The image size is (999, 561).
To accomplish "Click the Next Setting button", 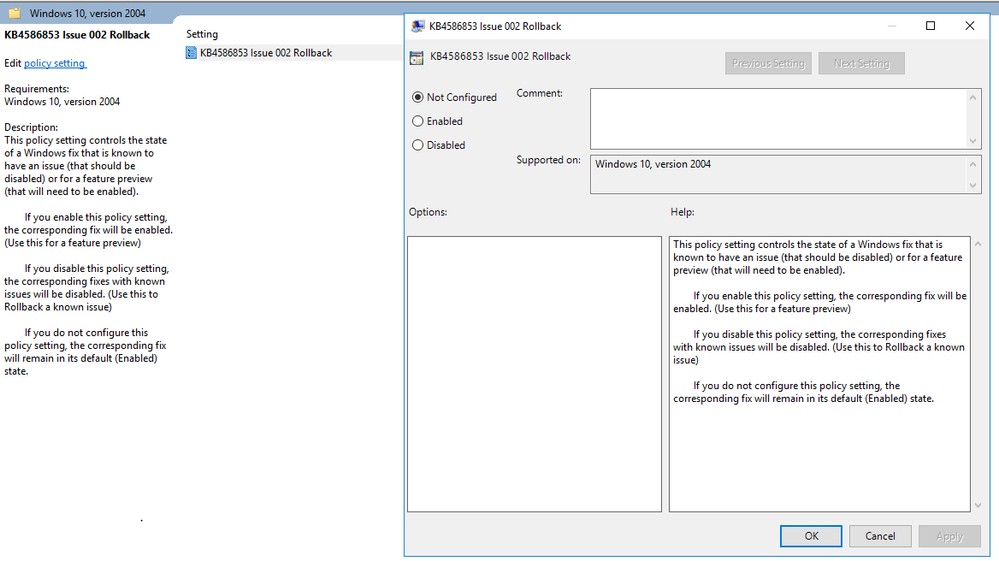I will [861, 63].
